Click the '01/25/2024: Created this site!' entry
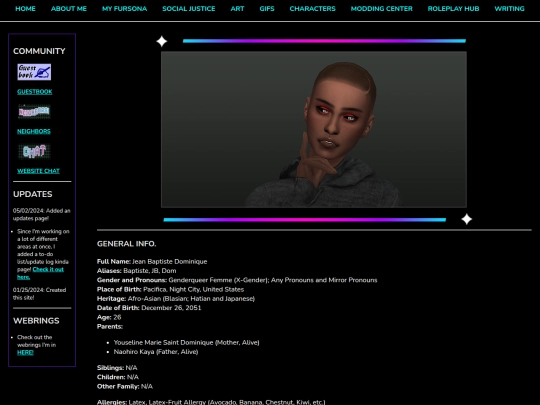This screenshot has height=405, width=540. tap(40, 294)
